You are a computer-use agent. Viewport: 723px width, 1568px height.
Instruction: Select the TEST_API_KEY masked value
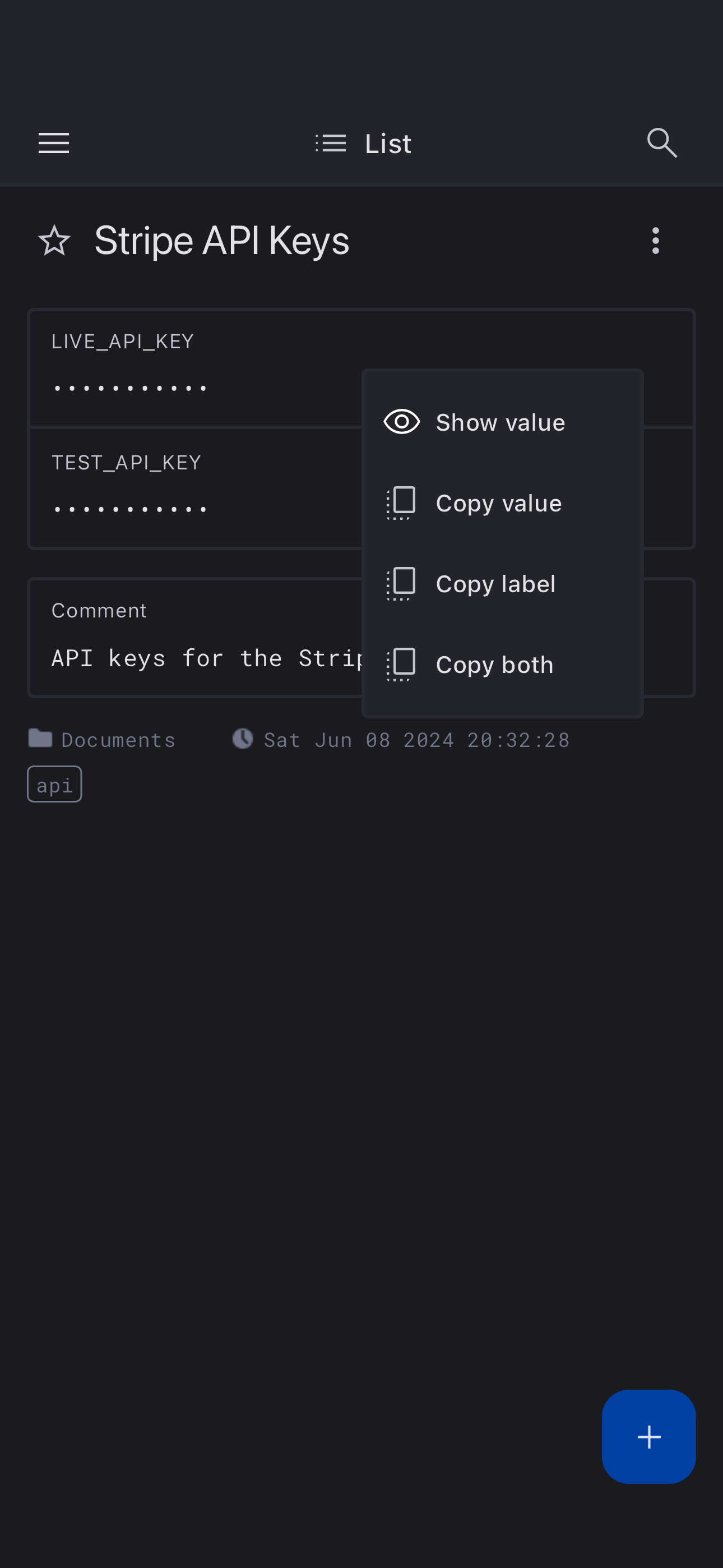(x=131, y=509)
